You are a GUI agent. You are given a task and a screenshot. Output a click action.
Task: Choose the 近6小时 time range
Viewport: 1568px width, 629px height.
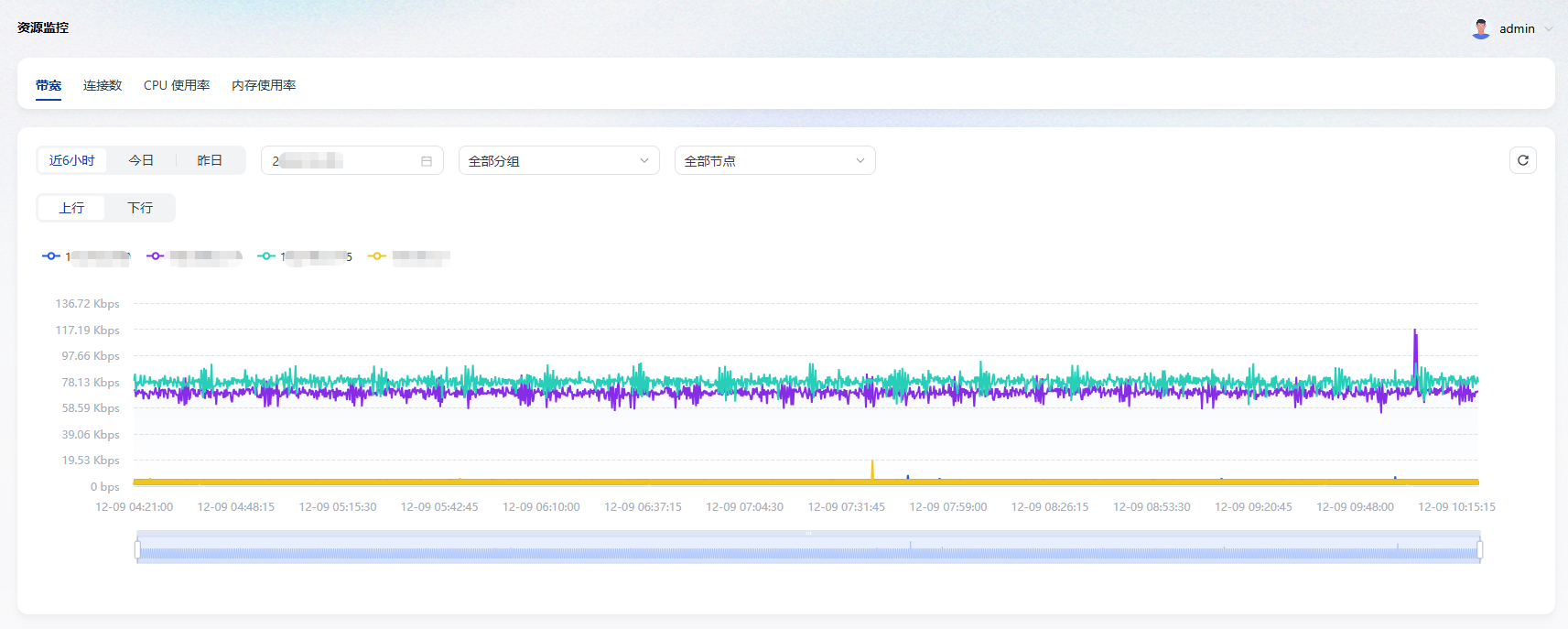coord(72,160)
